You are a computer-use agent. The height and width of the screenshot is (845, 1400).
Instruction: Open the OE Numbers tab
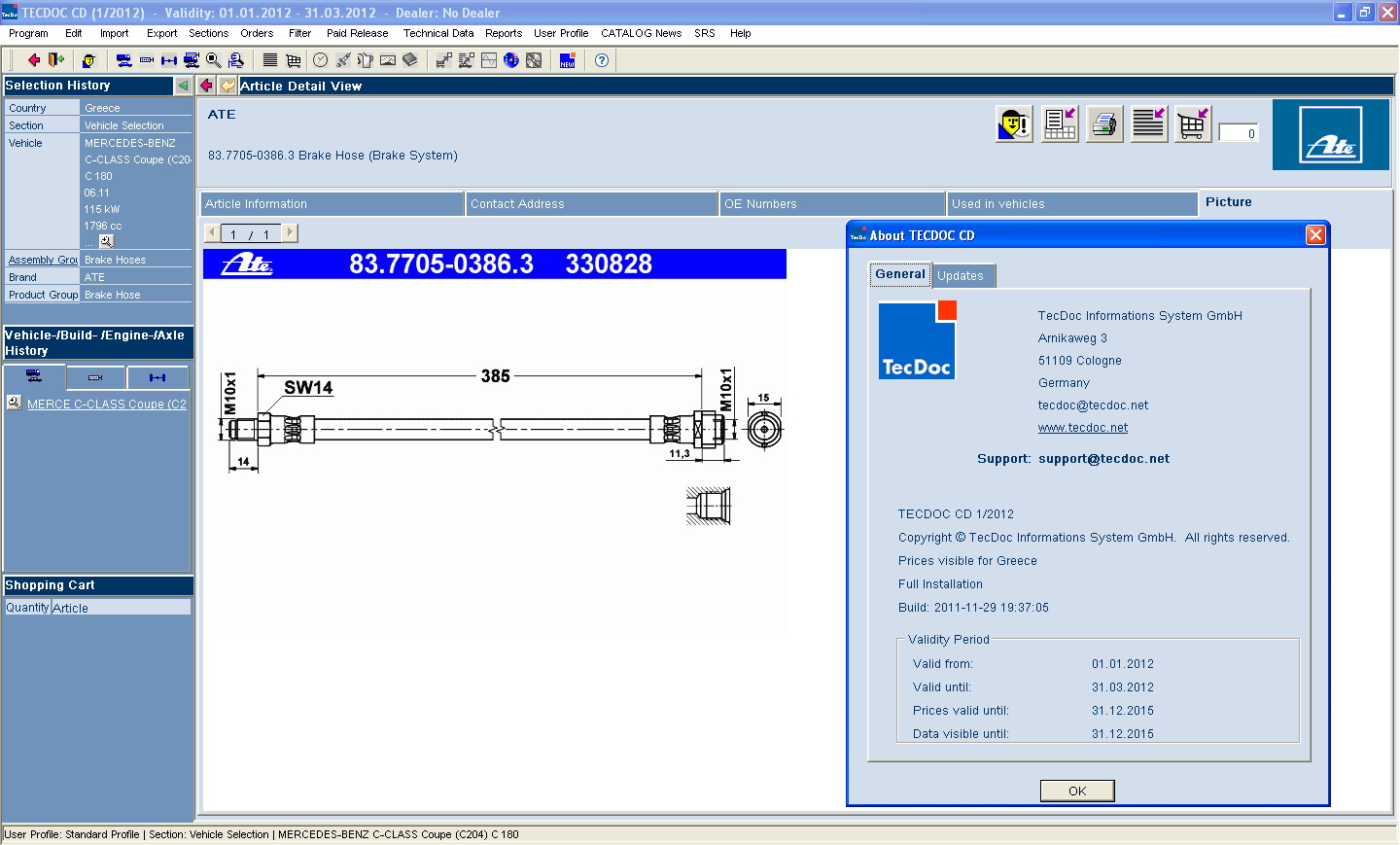(831, 204)
